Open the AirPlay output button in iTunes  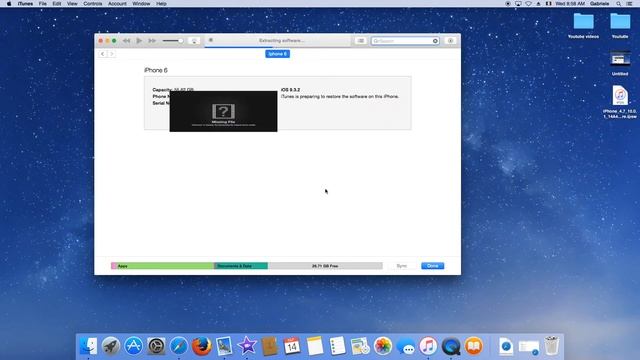194,41
